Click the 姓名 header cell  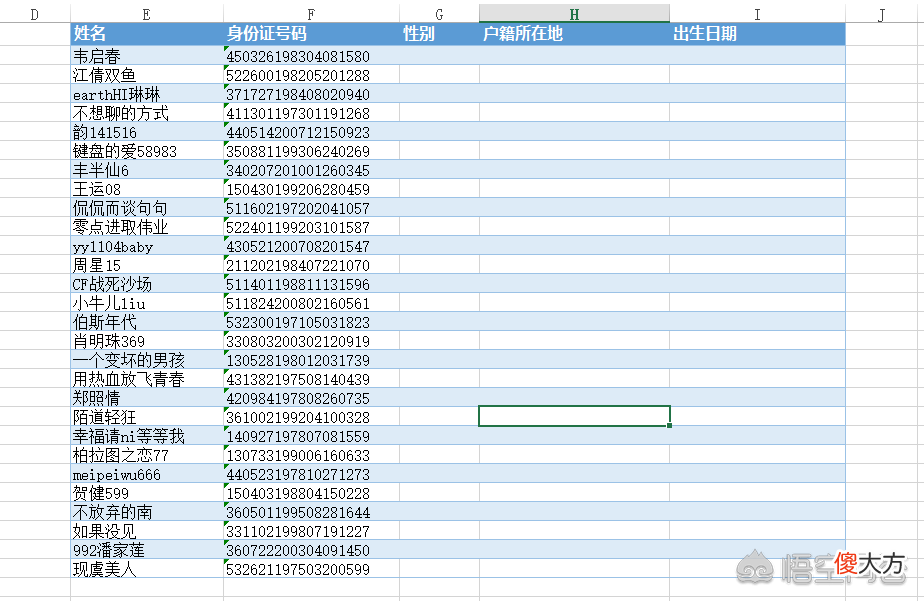pyautogui.click(x=147, y=34)
